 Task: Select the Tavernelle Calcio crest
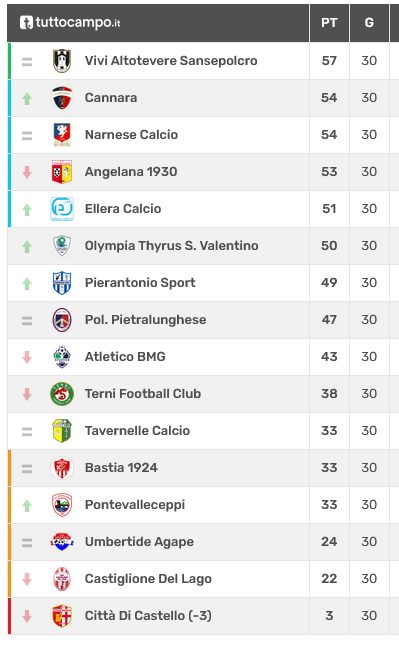click(x=62, y=431)
